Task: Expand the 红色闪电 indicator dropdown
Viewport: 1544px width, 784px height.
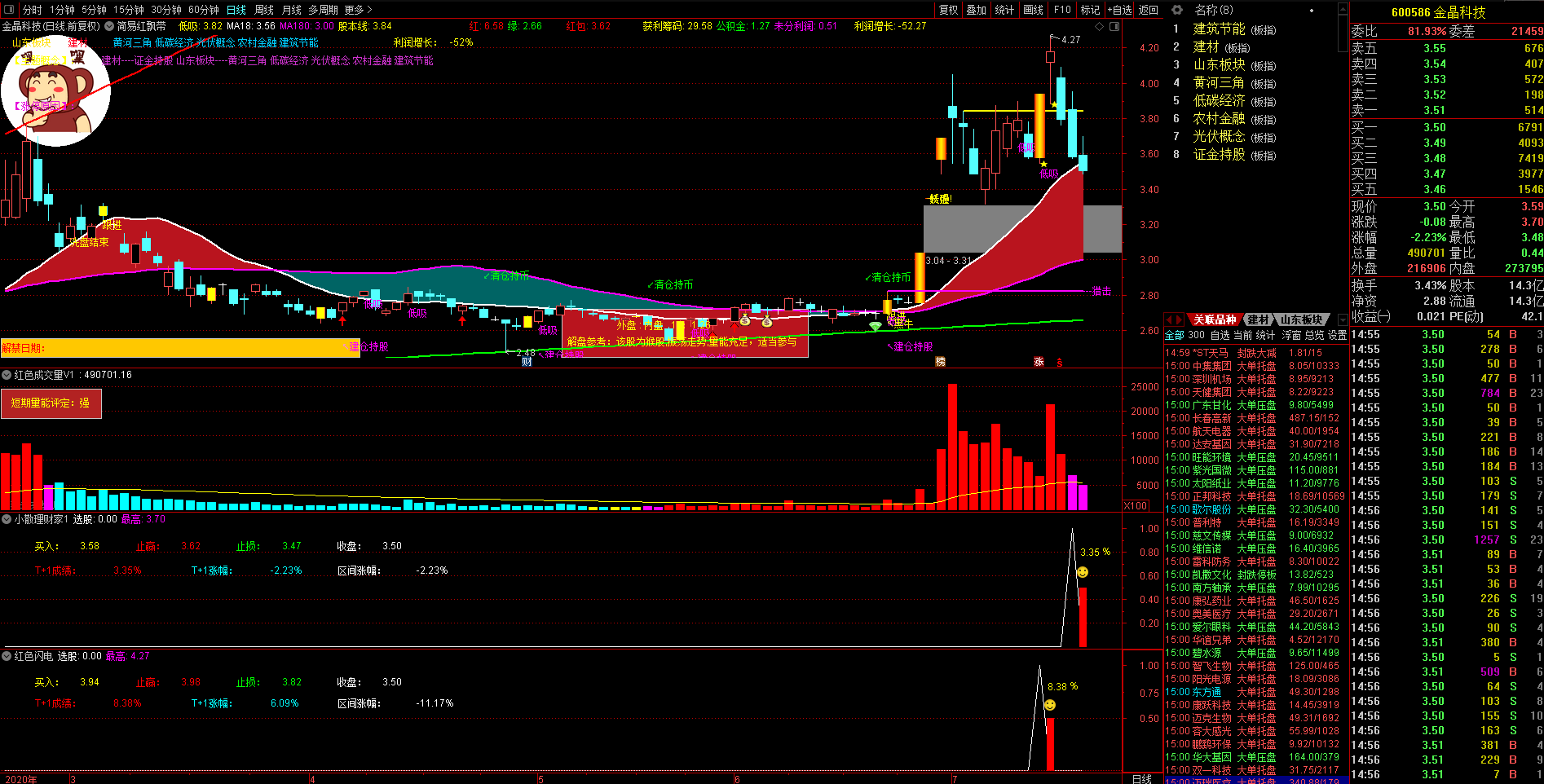Action: (x=7, y=656)
